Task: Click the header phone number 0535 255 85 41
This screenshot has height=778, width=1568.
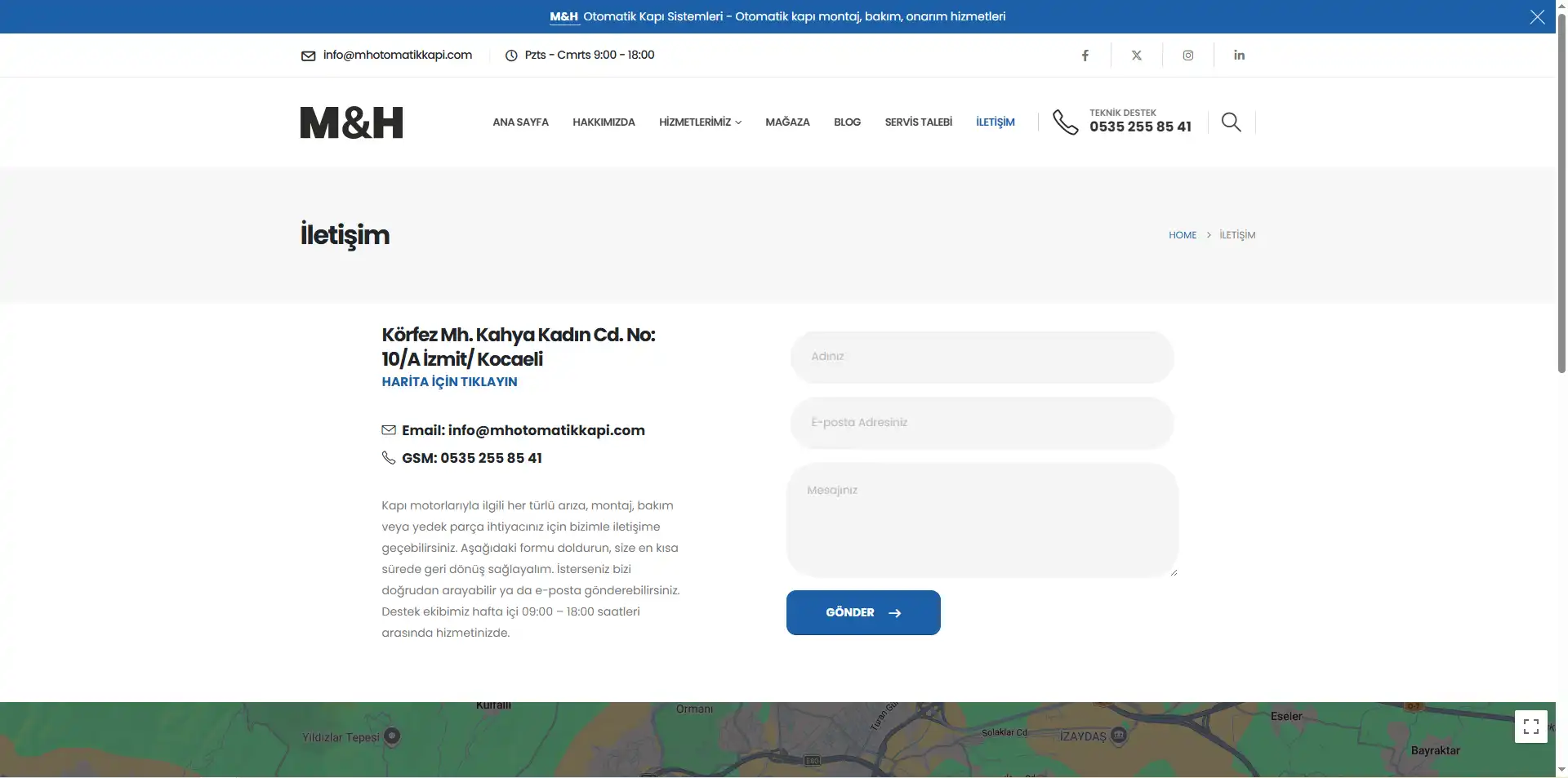Action: (x=1140, y=127)
